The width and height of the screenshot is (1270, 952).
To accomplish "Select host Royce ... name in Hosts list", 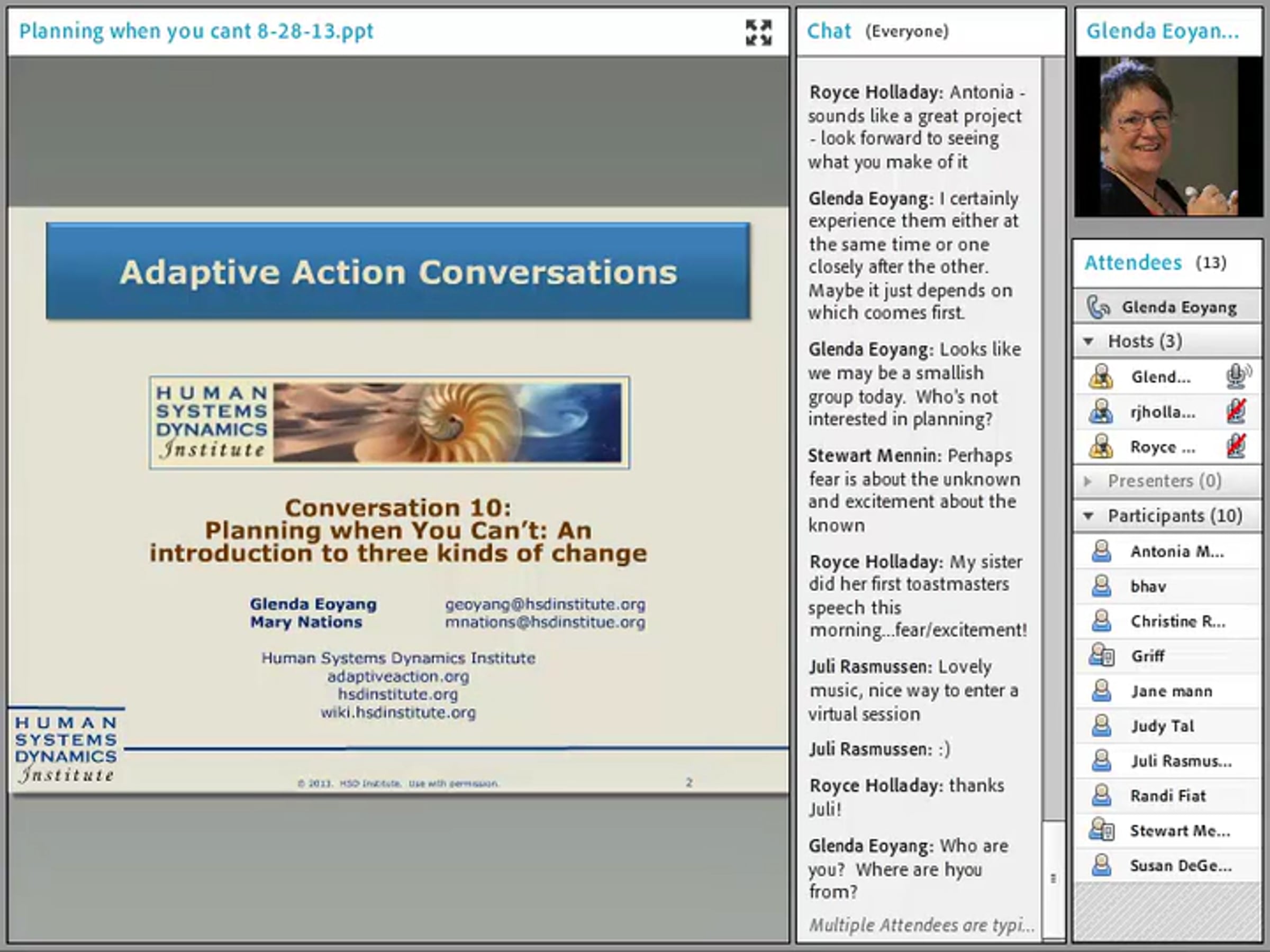I will (x=1163, y=447).
